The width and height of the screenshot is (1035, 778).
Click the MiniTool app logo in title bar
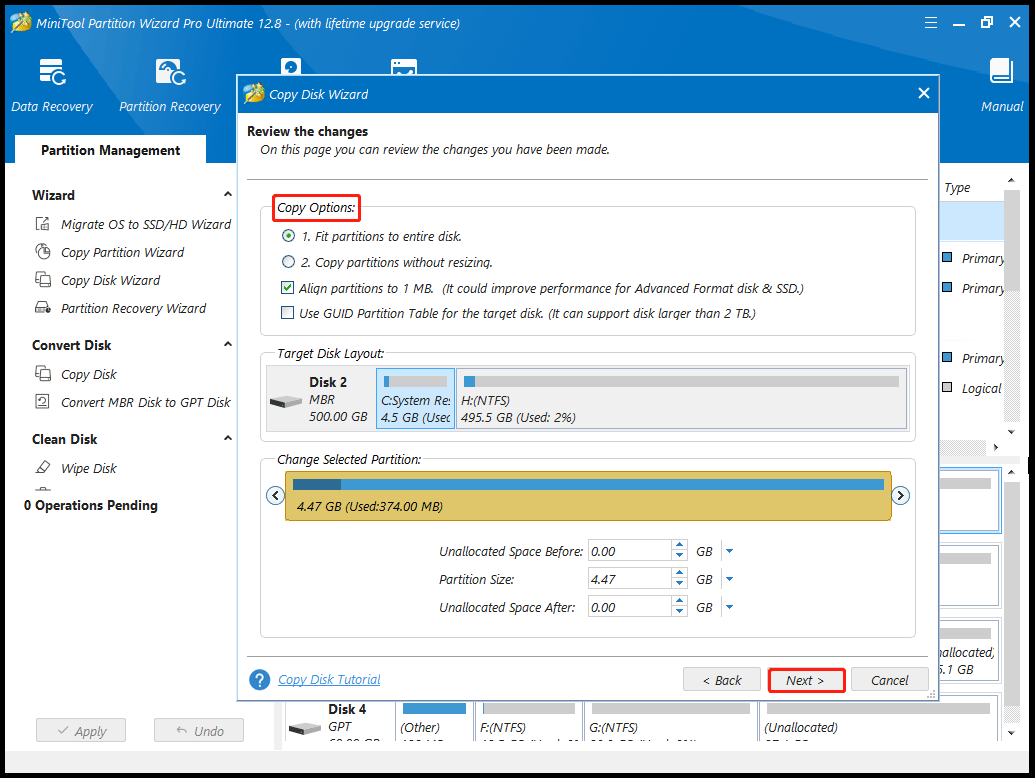click(21, 22)
